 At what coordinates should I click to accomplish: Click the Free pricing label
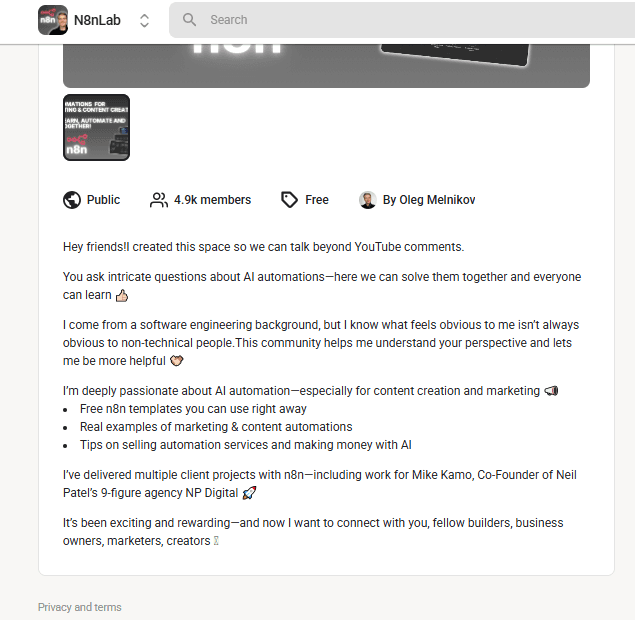[x=317, y=200]
